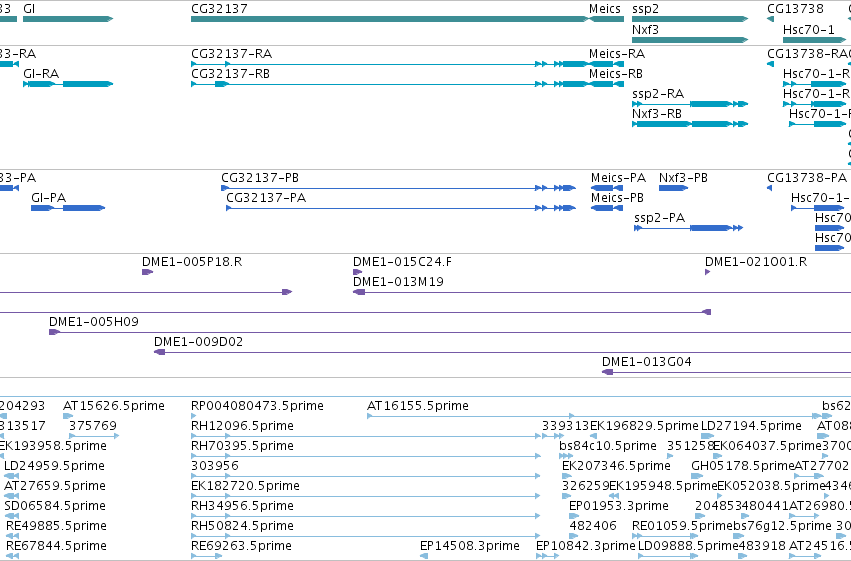This screenshot has width=851, height=561.
Task: Select the EK182720.5prime EST
Action: (x=366, y=496)
